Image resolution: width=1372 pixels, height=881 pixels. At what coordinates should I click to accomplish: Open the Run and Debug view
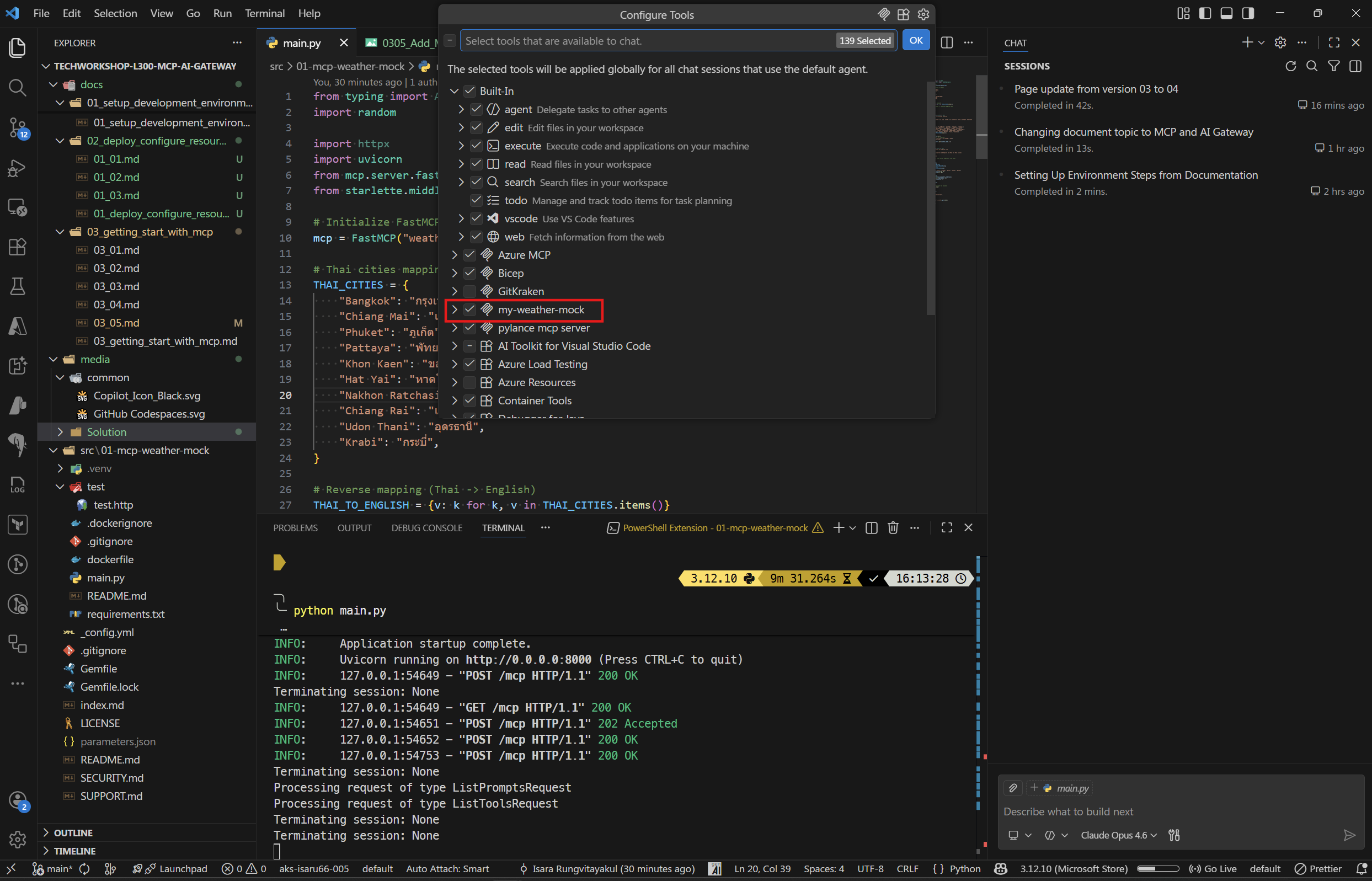(18, 168)
